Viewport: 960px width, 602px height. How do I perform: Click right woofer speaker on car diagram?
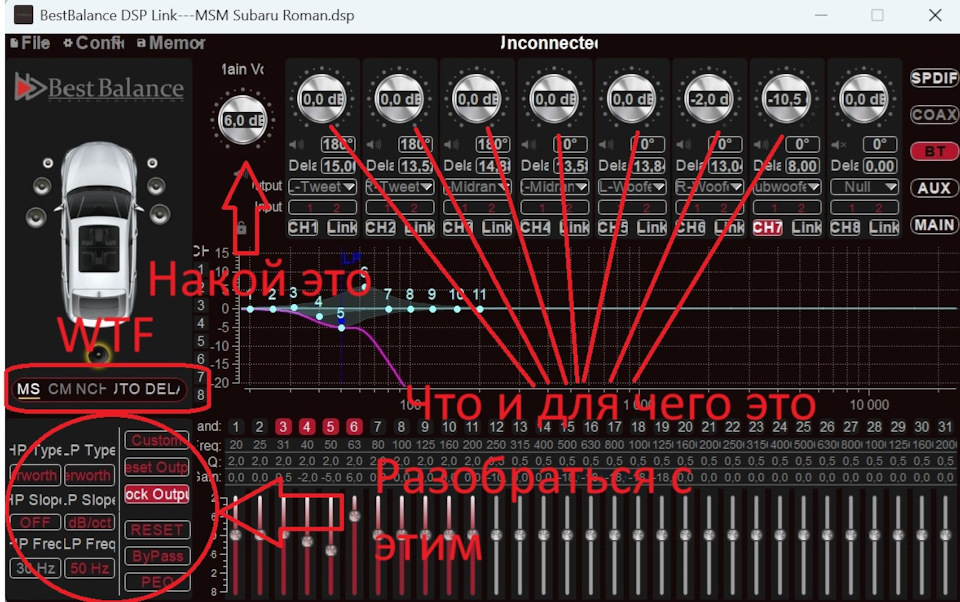click(x=160, y=214)
